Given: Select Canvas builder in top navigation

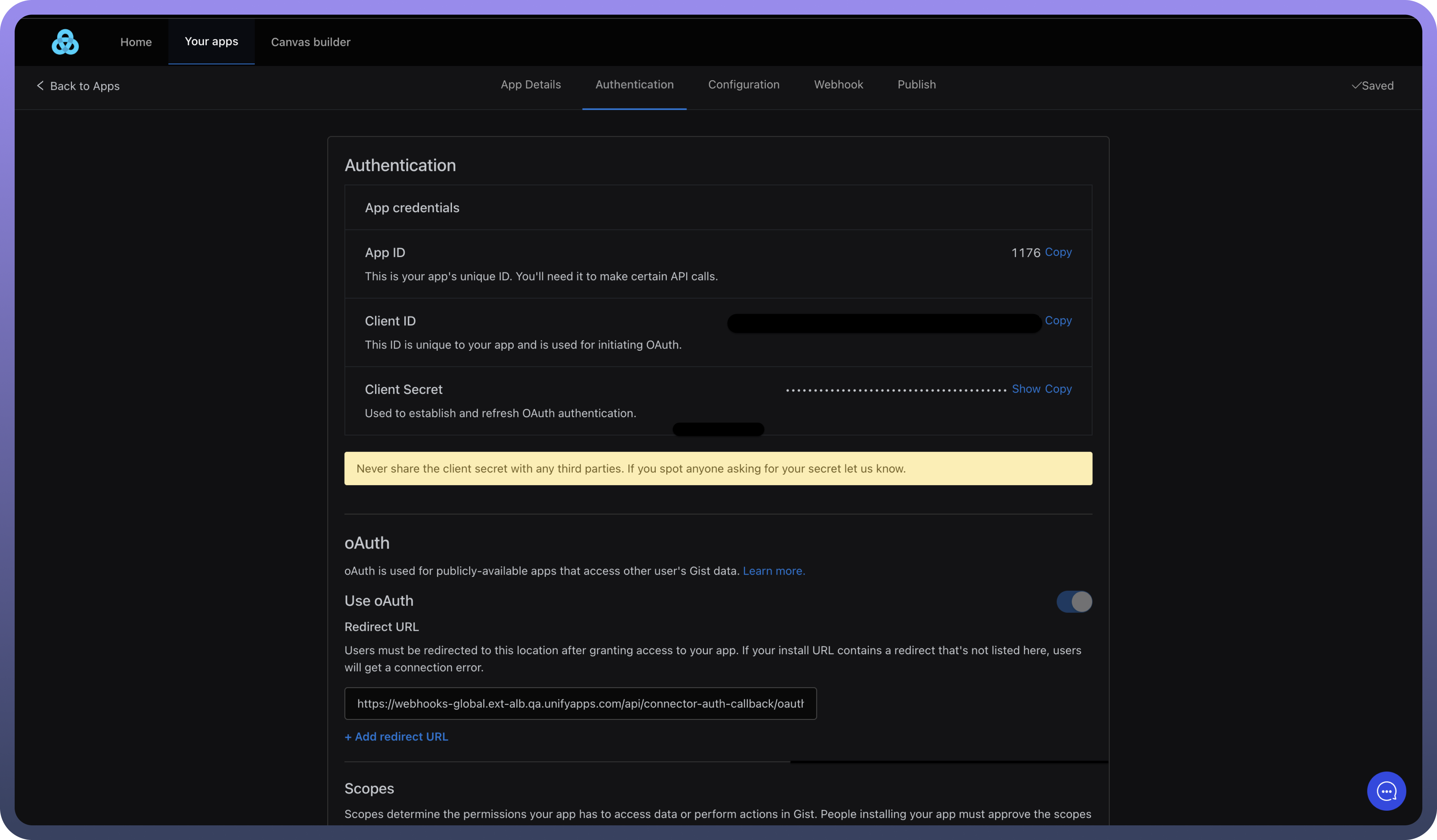Looking at the screenshot, I should coord(310,42).
